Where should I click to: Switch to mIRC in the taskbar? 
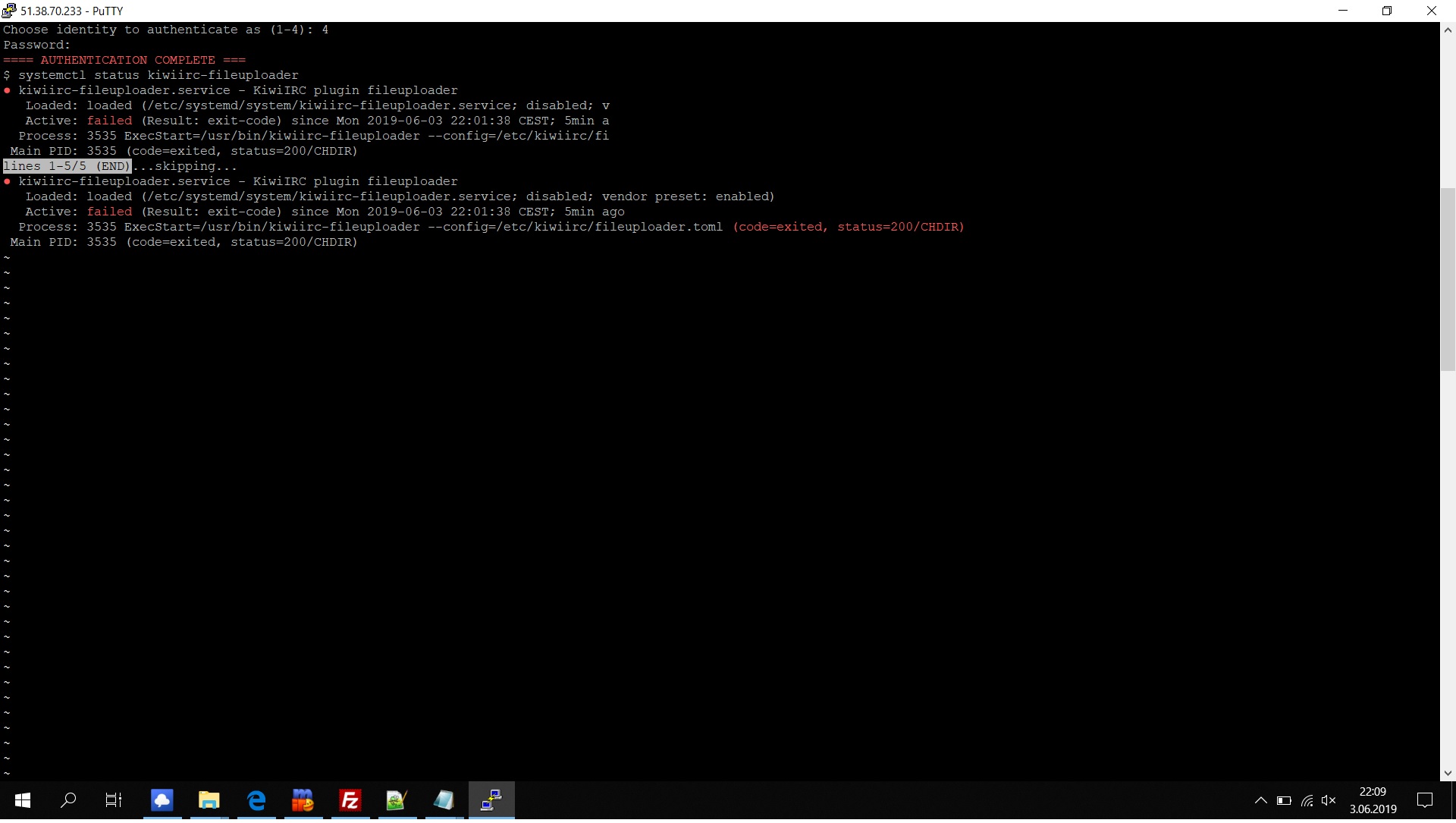(x=303, y=799)
